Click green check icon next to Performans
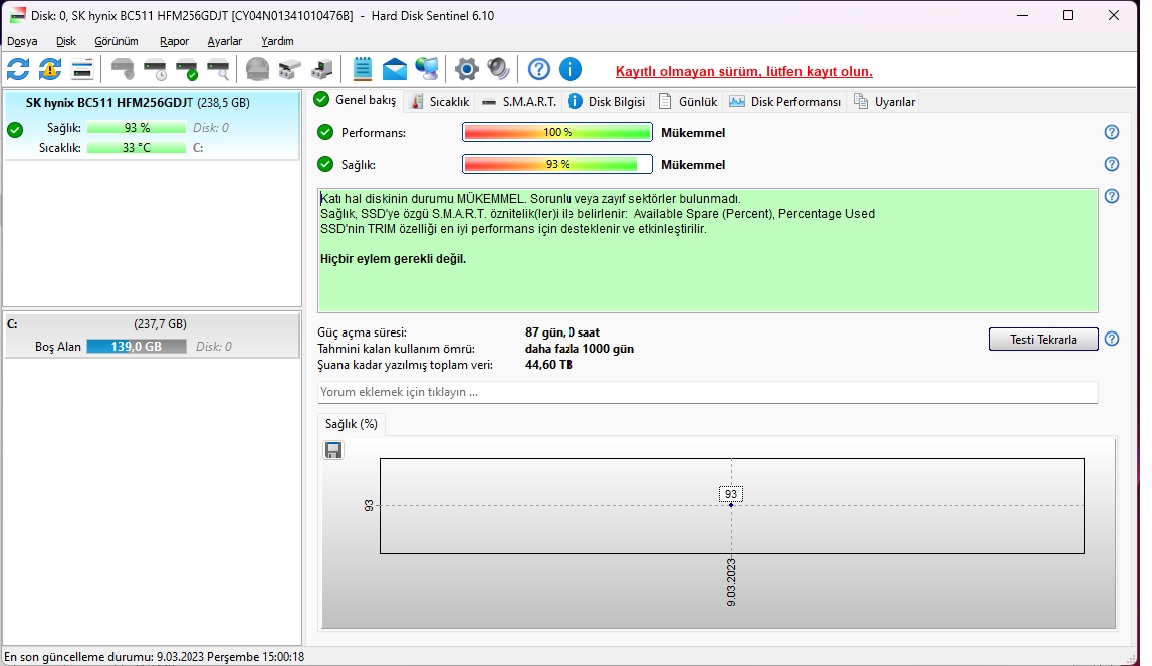 coord(325,132)
